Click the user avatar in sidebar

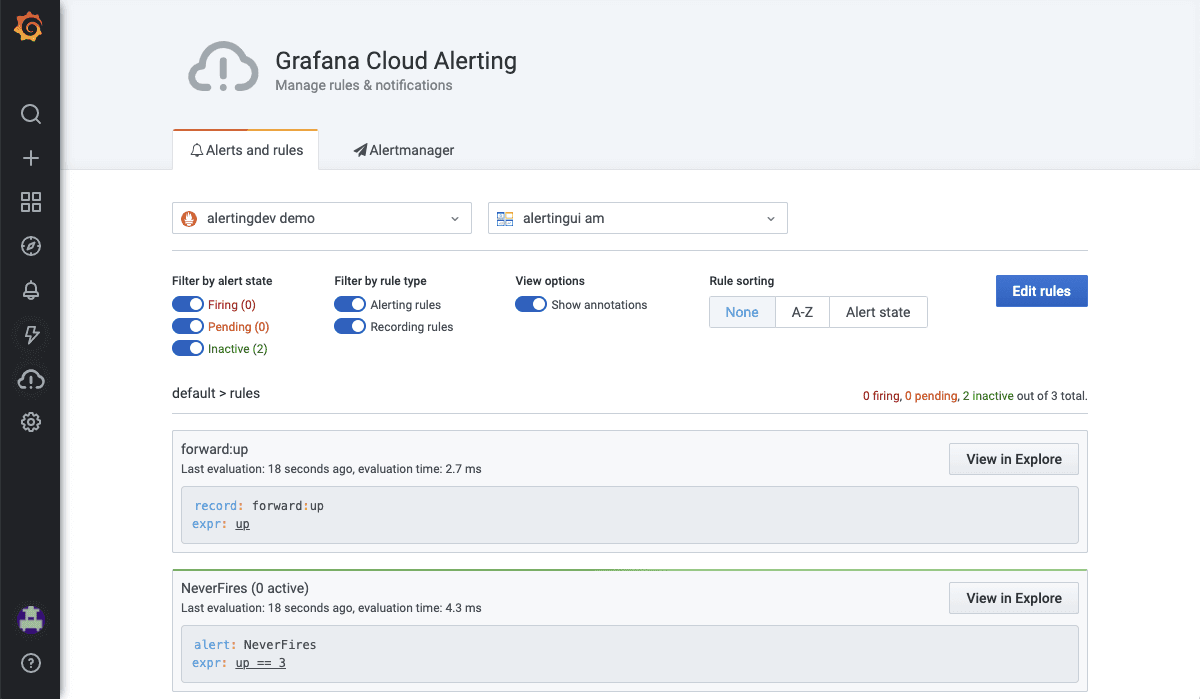pos(31,619)
